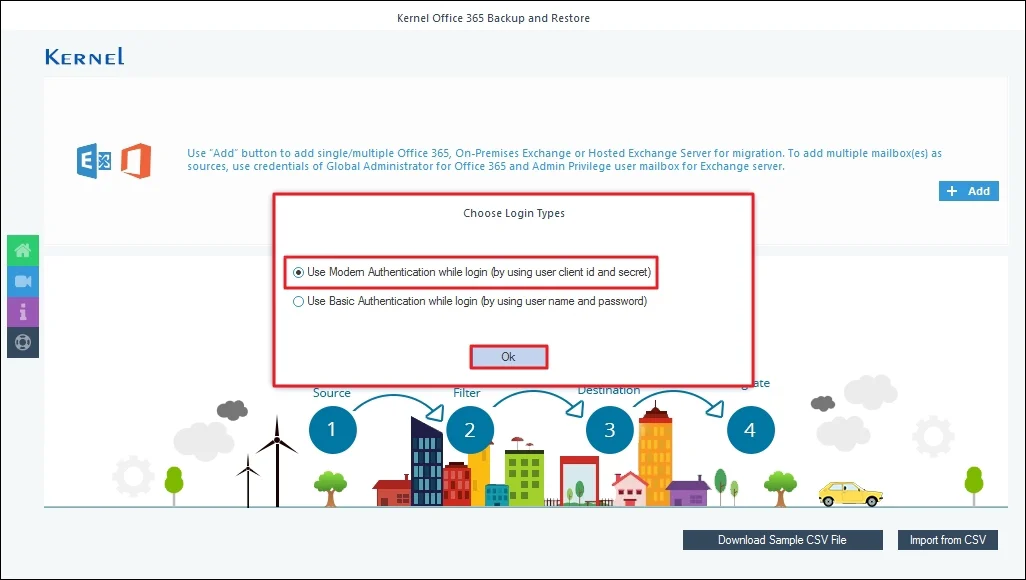The width and height of the screenshot is (1026, 580).
Task: Click the instruction text about Add button
Action: [x=564, y=160]
